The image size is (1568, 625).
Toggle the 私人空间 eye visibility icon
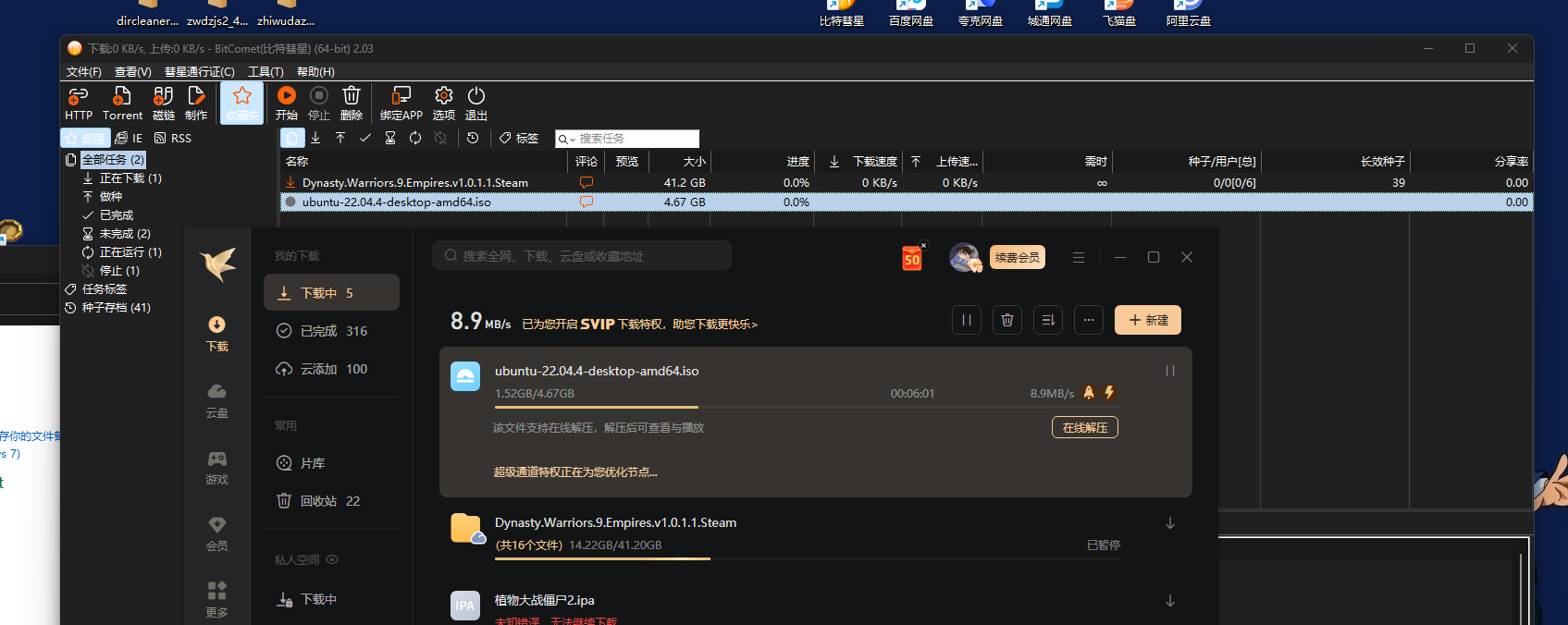[x=332, y=559]
